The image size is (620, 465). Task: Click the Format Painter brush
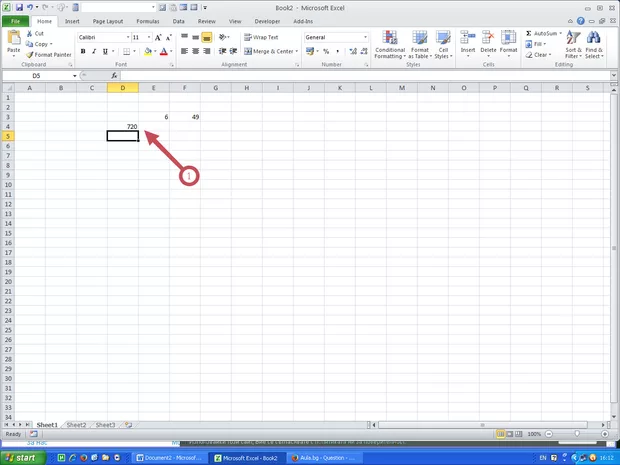(x=29, y=55)
